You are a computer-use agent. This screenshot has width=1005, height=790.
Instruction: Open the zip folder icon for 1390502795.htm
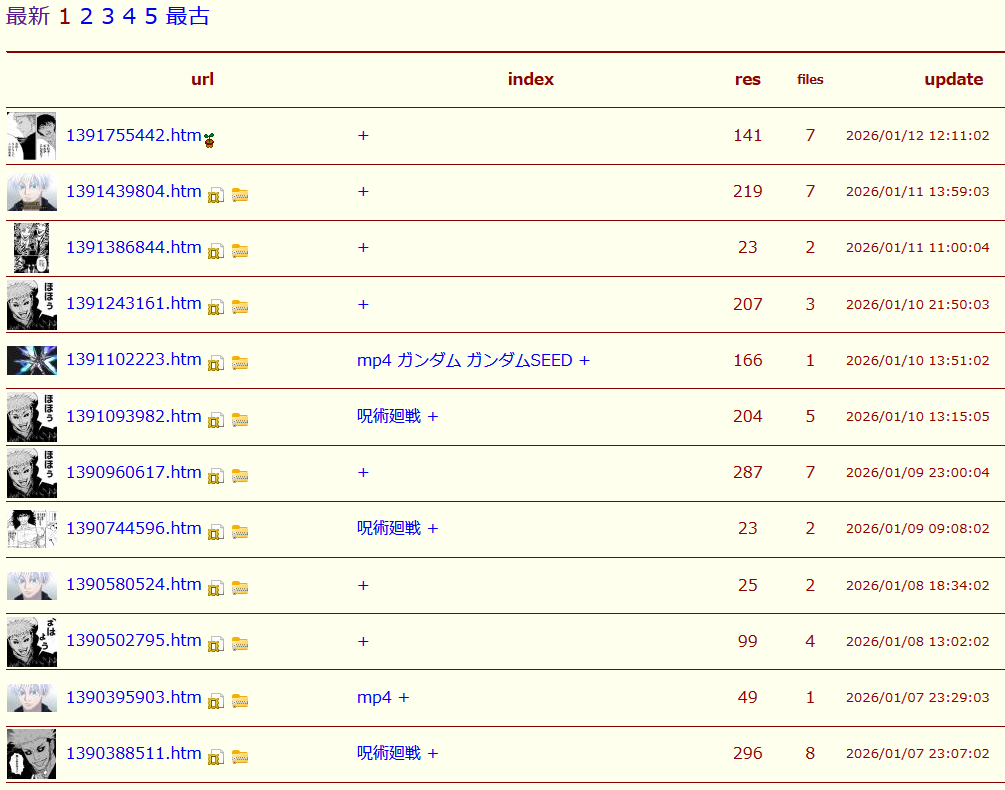point(240,644)
